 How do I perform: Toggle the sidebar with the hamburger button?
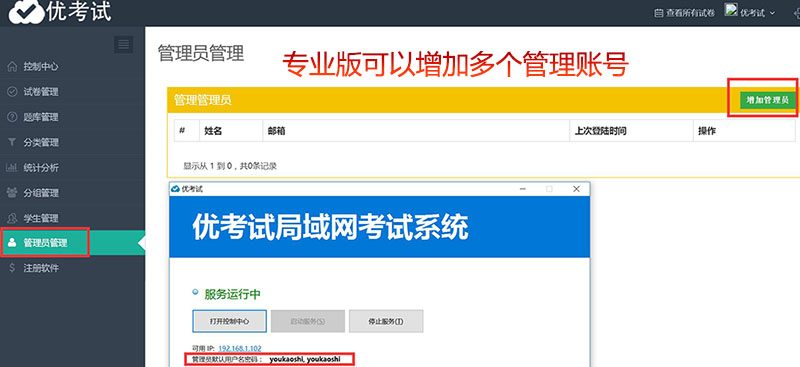tap(123, 45)
